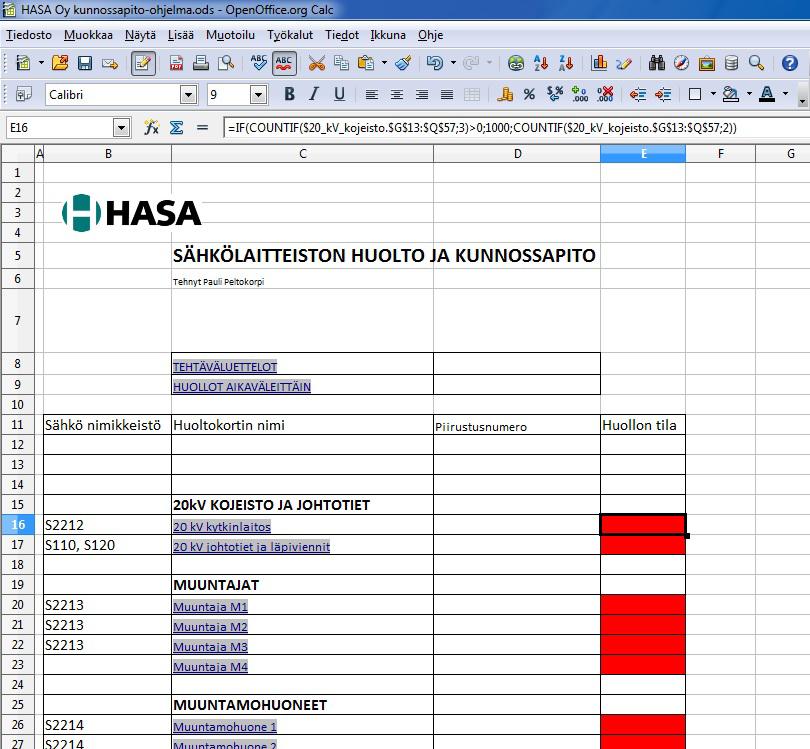Paste from clipboard icon
Screen dimensions: 810x749
coord(366,63)
